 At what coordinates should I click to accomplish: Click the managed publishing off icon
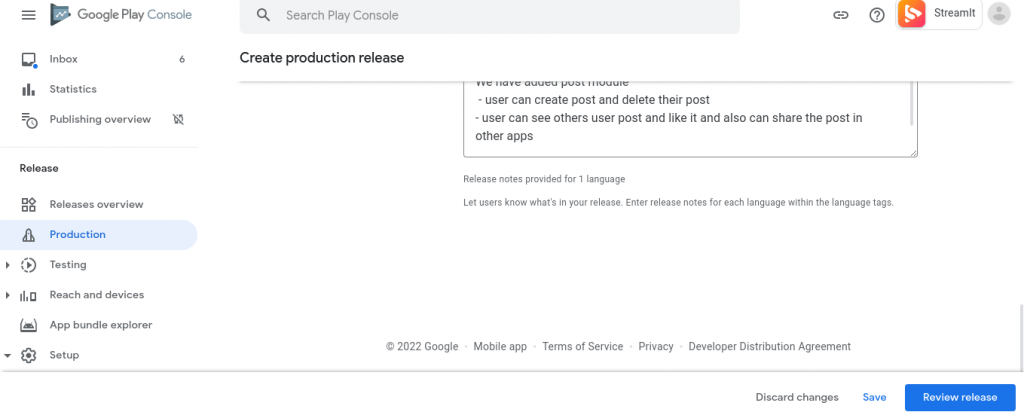coord(178,119)
